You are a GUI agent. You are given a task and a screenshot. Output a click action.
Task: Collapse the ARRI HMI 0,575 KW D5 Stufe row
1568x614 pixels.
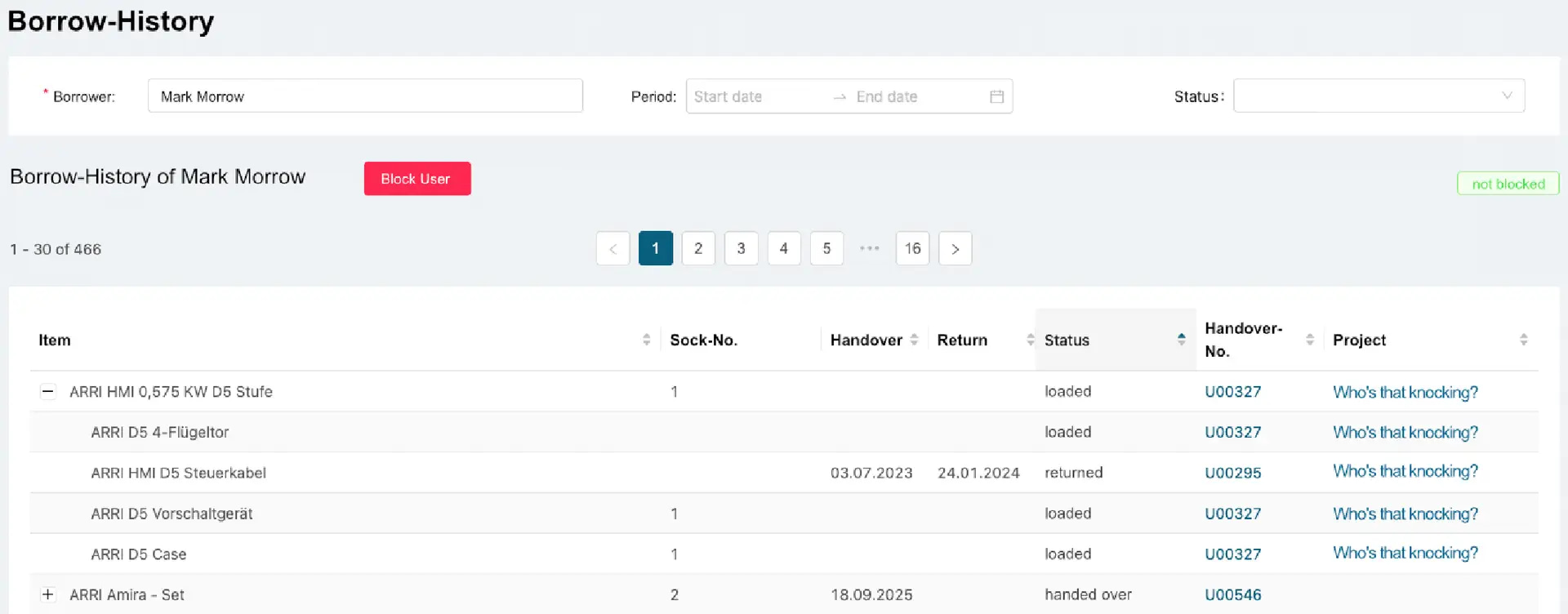point(48,392)
